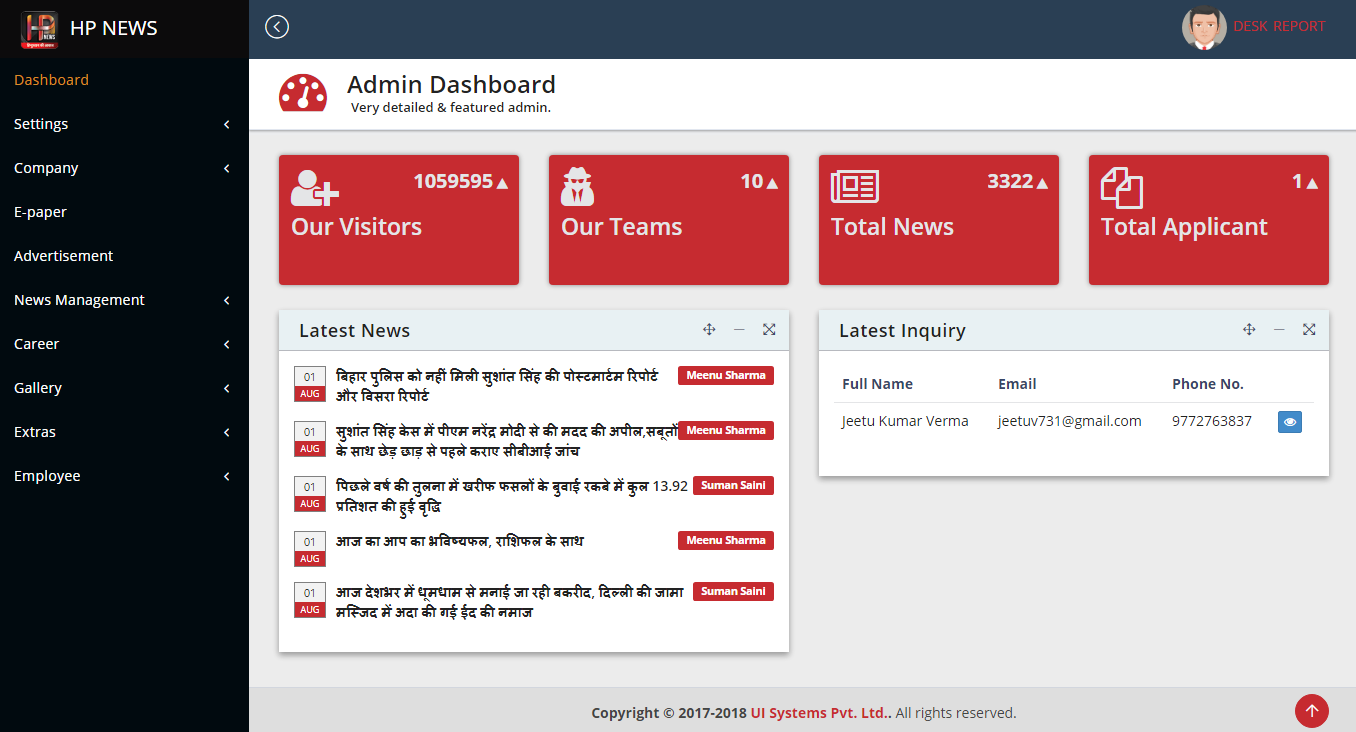Open the E-paper menu item
1356x732 pixels.
pyautogui.click(x=41, y=212)
